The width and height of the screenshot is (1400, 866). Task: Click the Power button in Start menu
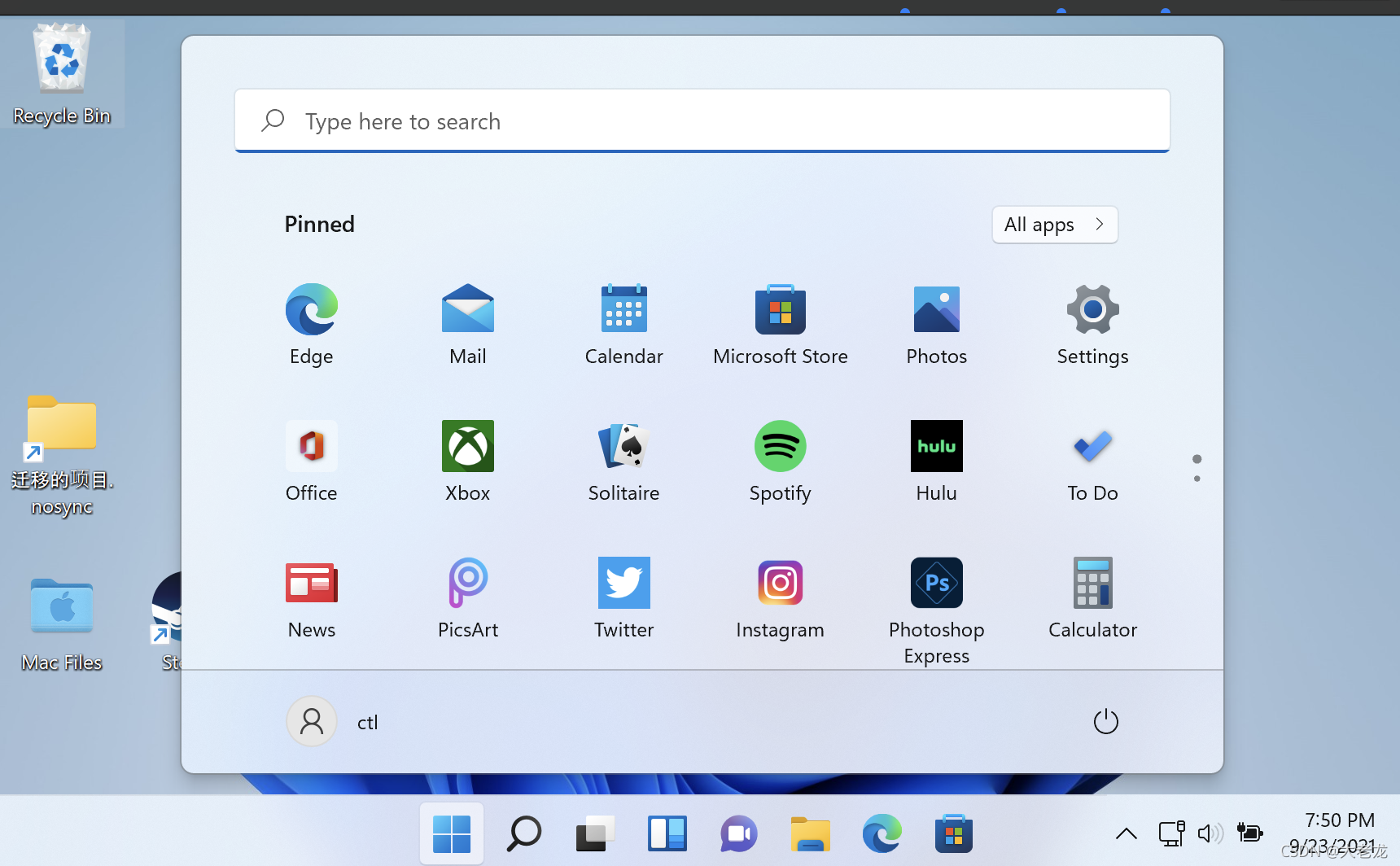pos(1105,721)
